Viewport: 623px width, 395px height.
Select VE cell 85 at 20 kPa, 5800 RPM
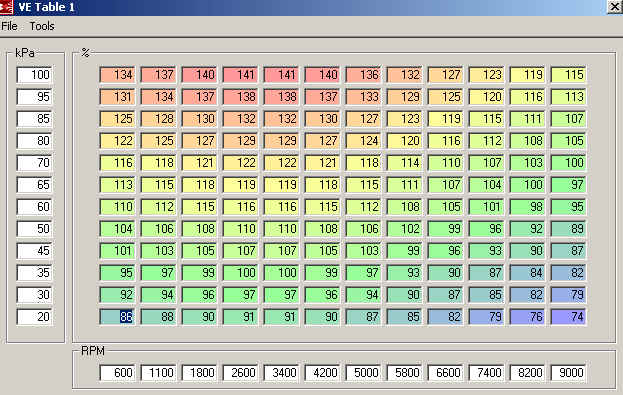(x=404, y=317)
